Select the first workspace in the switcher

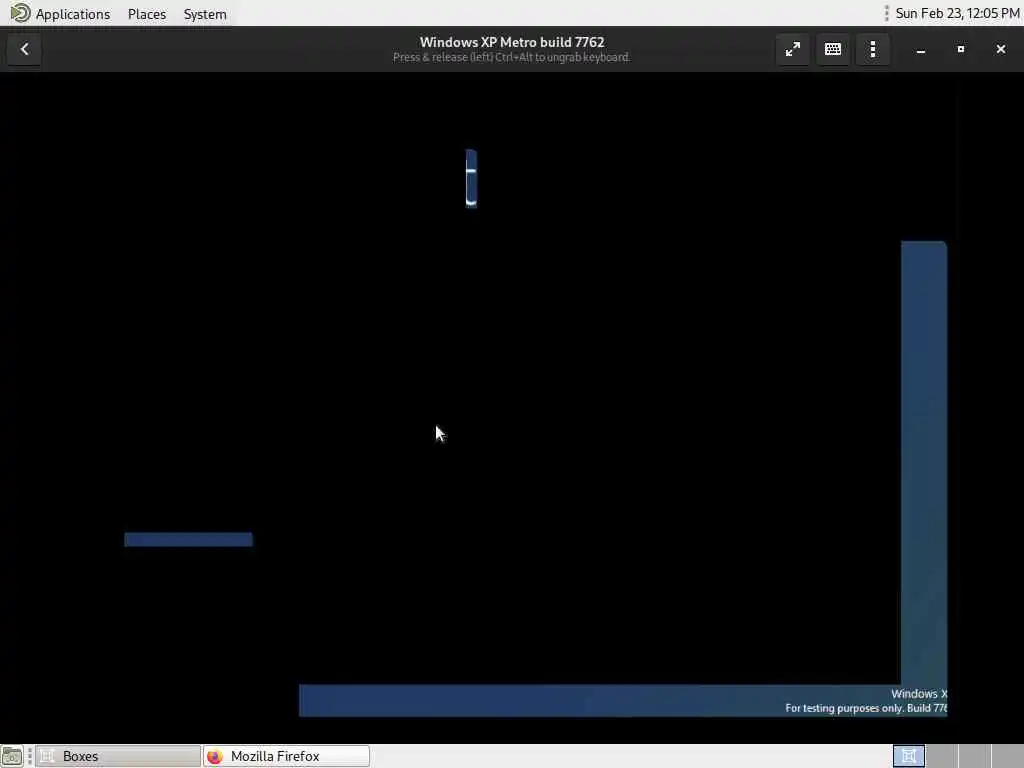pos(909,756)
